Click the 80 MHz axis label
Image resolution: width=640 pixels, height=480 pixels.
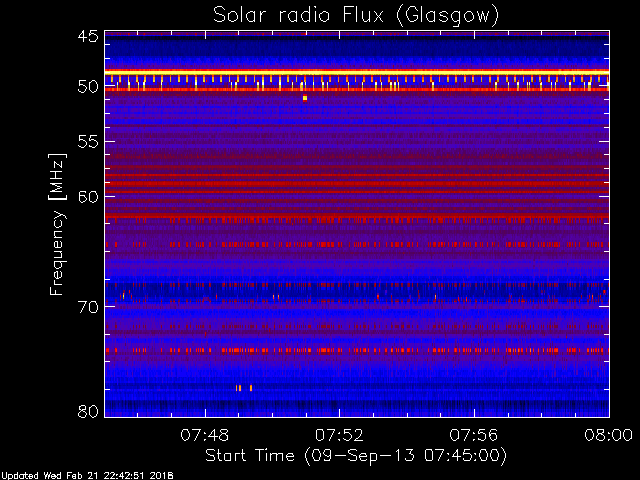pyautogui.click(x=88, y=411)
